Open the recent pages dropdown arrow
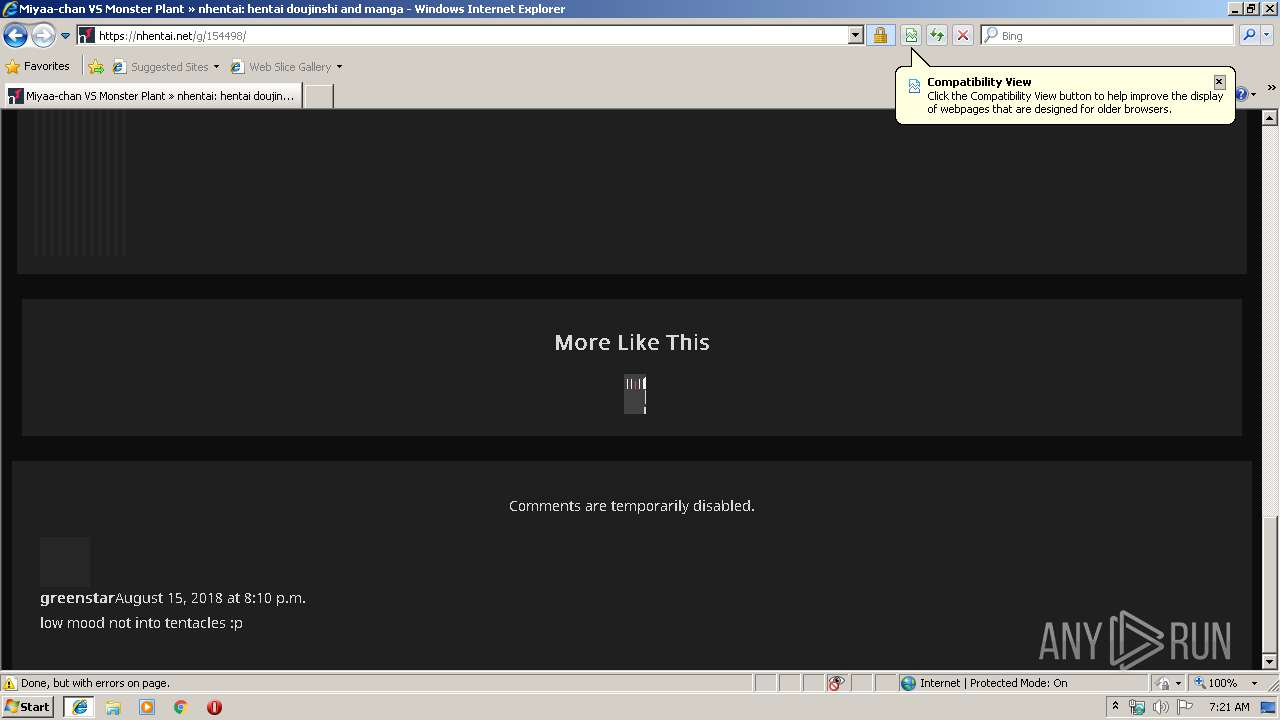 coord(65,36)
